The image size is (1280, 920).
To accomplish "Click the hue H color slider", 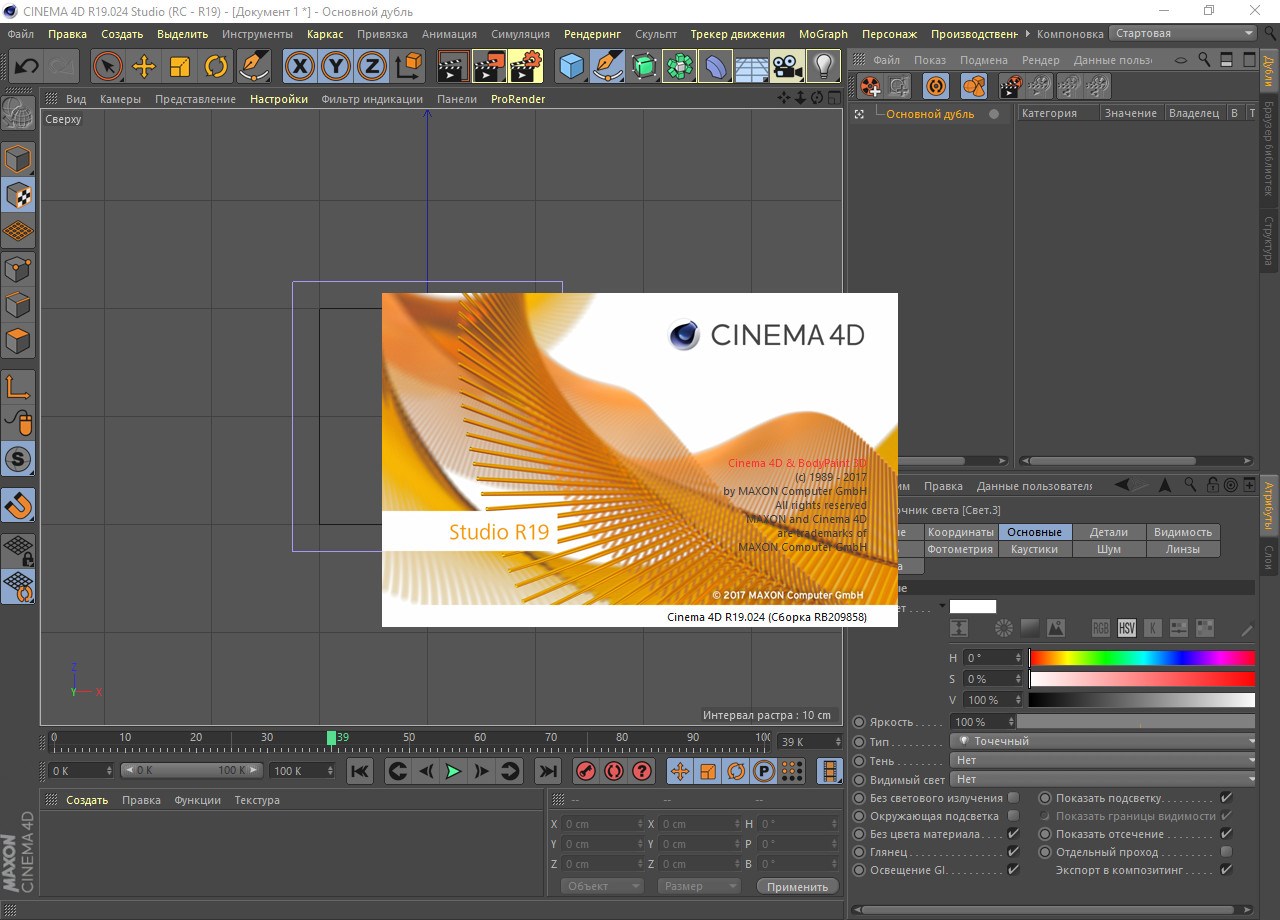I will (x=1141, y=658).
